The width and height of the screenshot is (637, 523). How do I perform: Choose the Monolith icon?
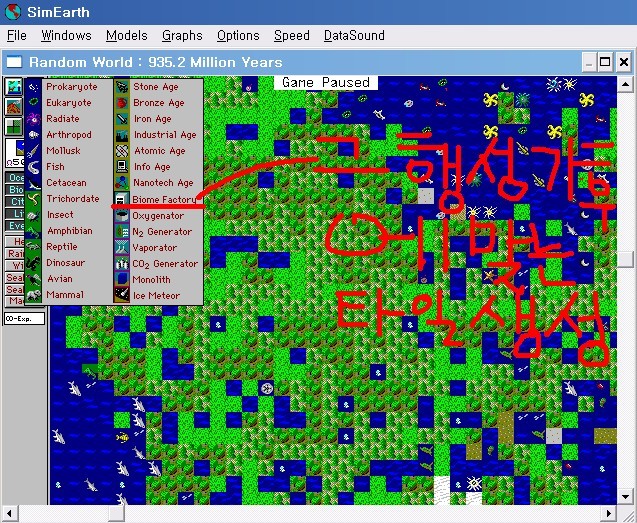click(x=121, y=279)
